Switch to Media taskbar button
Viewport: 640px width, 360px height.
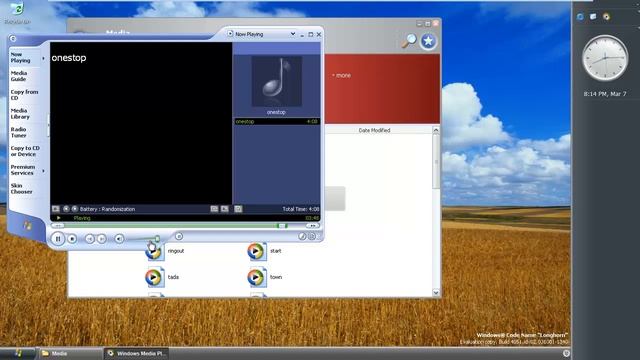pos(70,353)
